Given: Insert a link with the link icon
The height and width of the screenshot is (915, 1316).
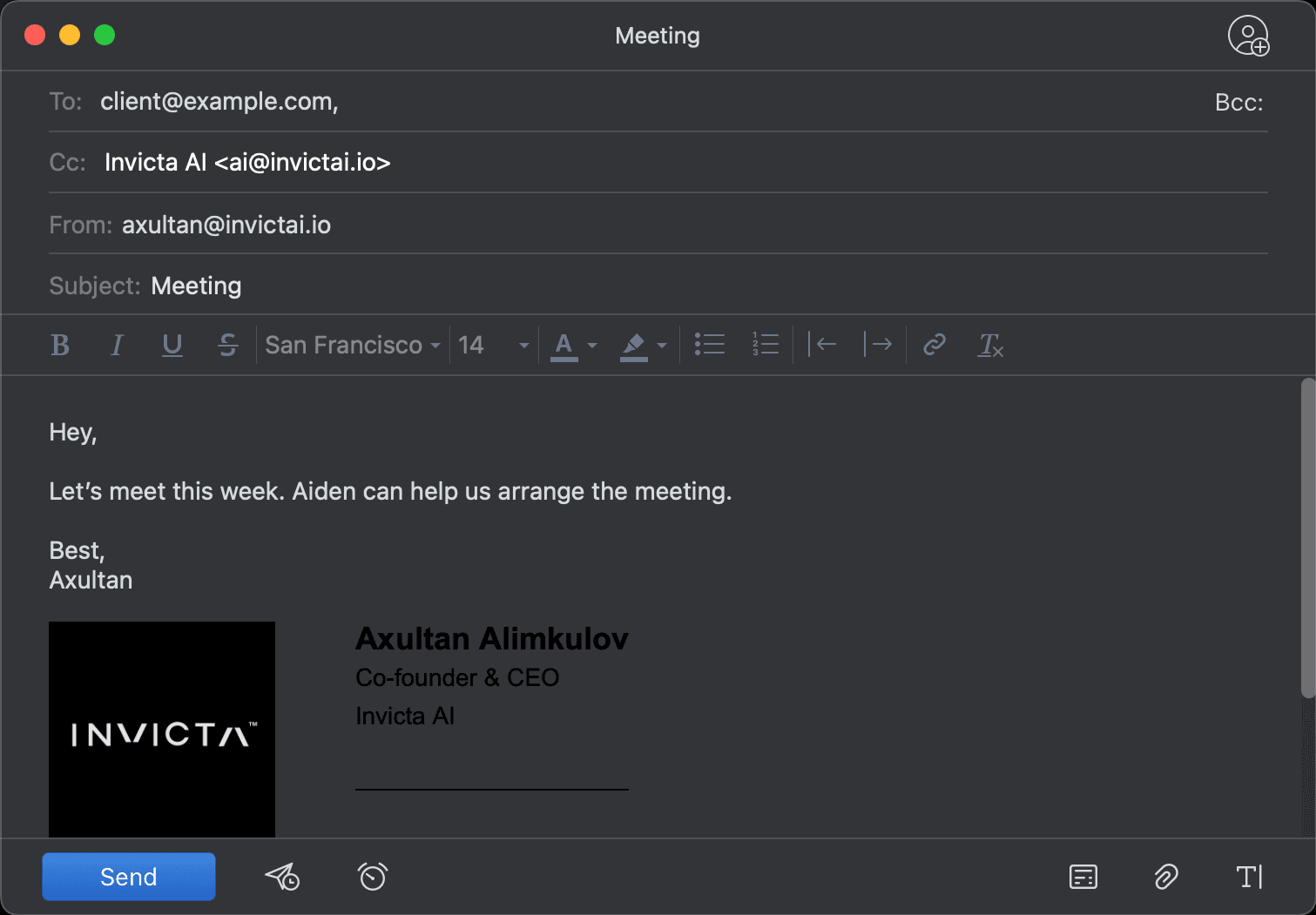Looking at the screenshot, I should point(934,345).
